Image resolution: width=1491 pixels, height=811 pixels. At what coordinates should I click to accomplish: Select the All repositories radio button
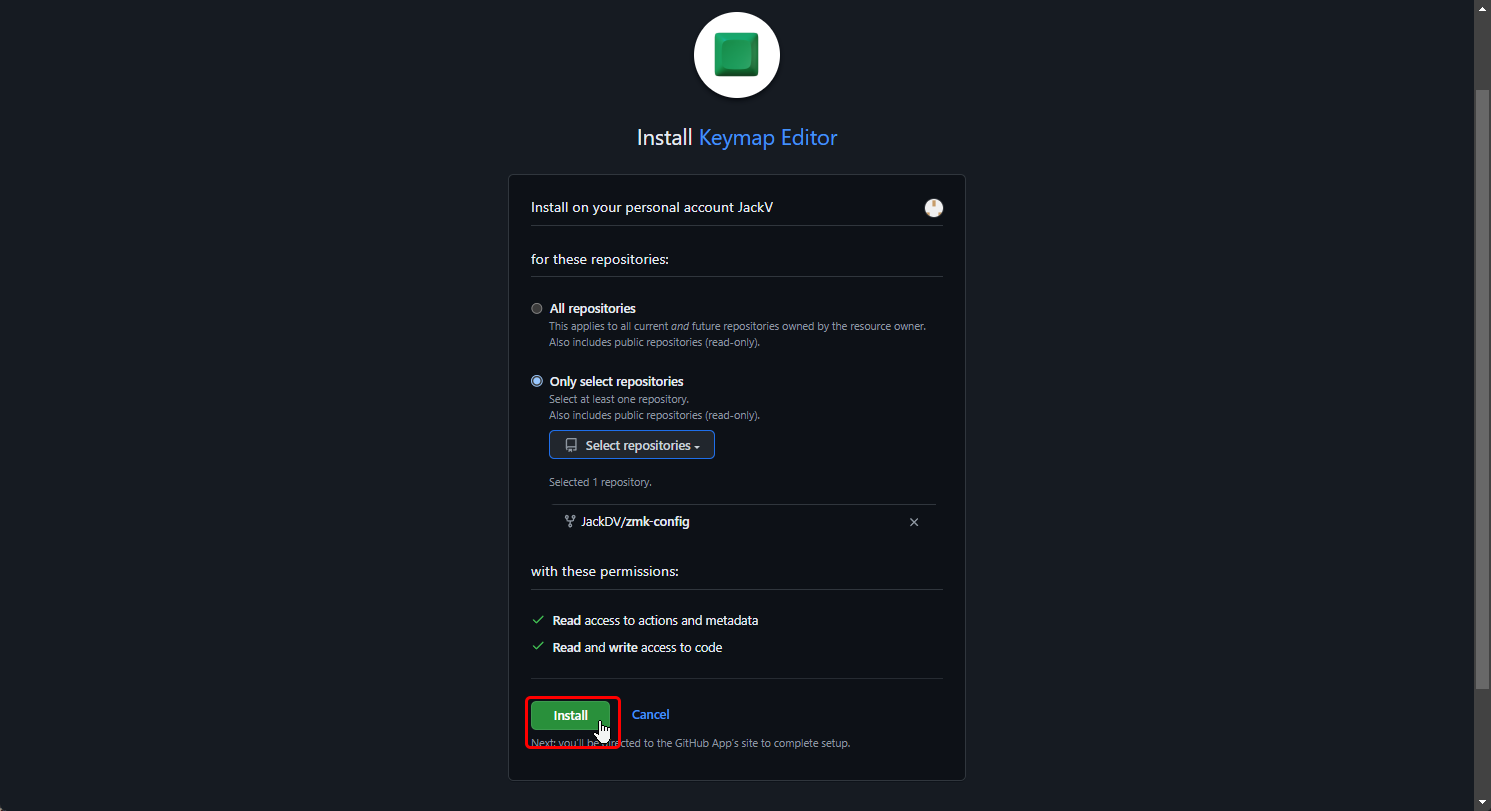537,309
